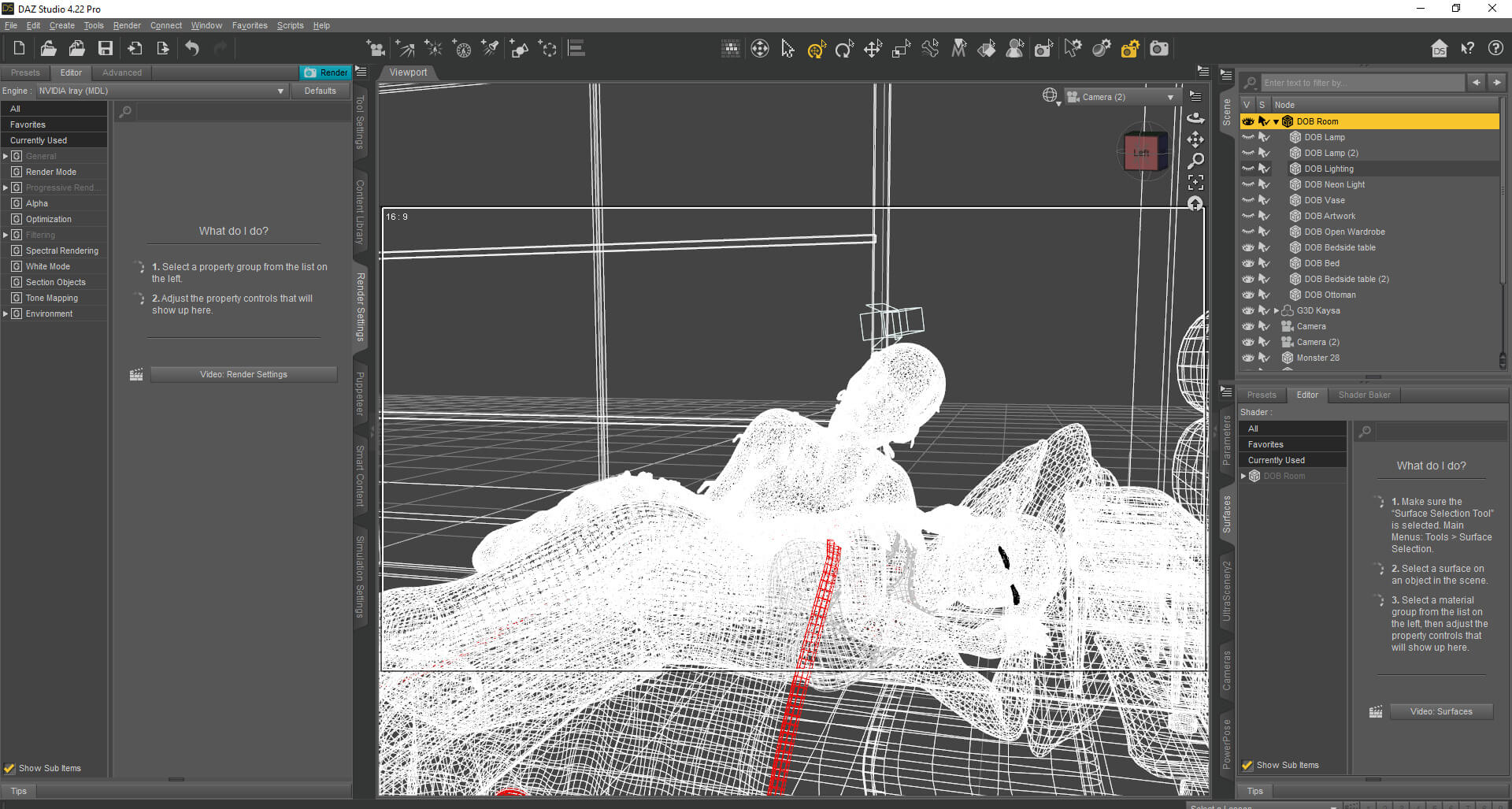The image size is (1512, 809).
Task: Switch to Shader Baker tab
Action: tap(1364, 395)
